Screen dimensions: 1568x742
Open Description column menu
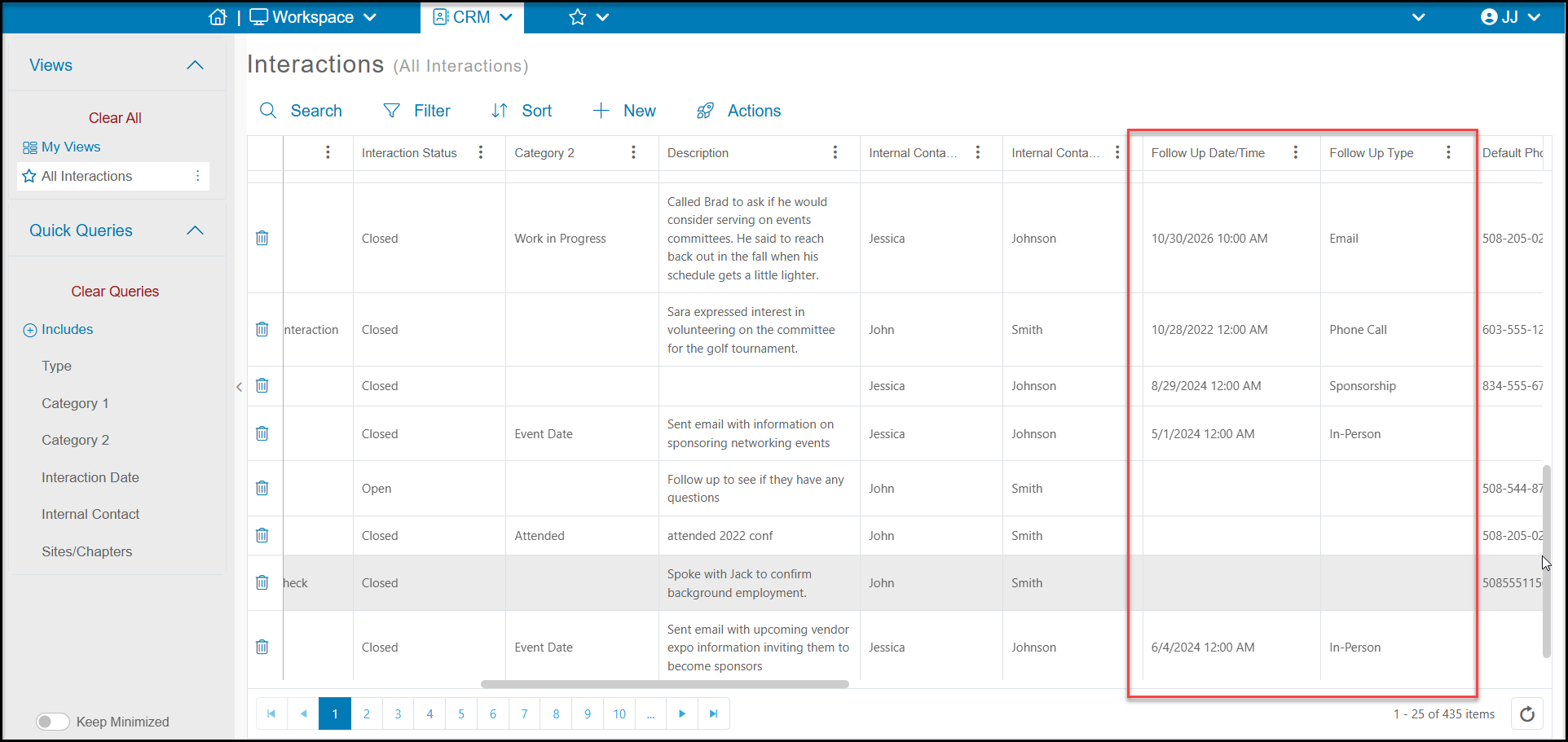click(835, 152)
